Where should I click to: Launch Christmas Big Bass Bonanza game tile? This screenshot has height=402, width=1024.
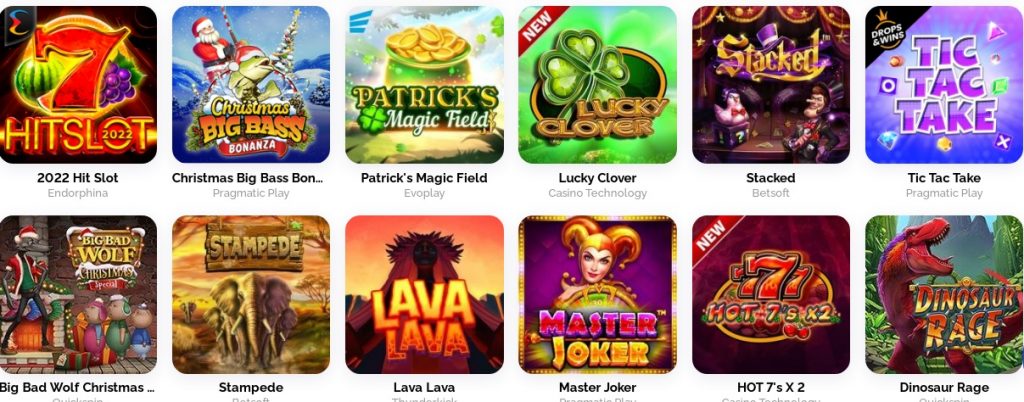click(x=251, y=85)
